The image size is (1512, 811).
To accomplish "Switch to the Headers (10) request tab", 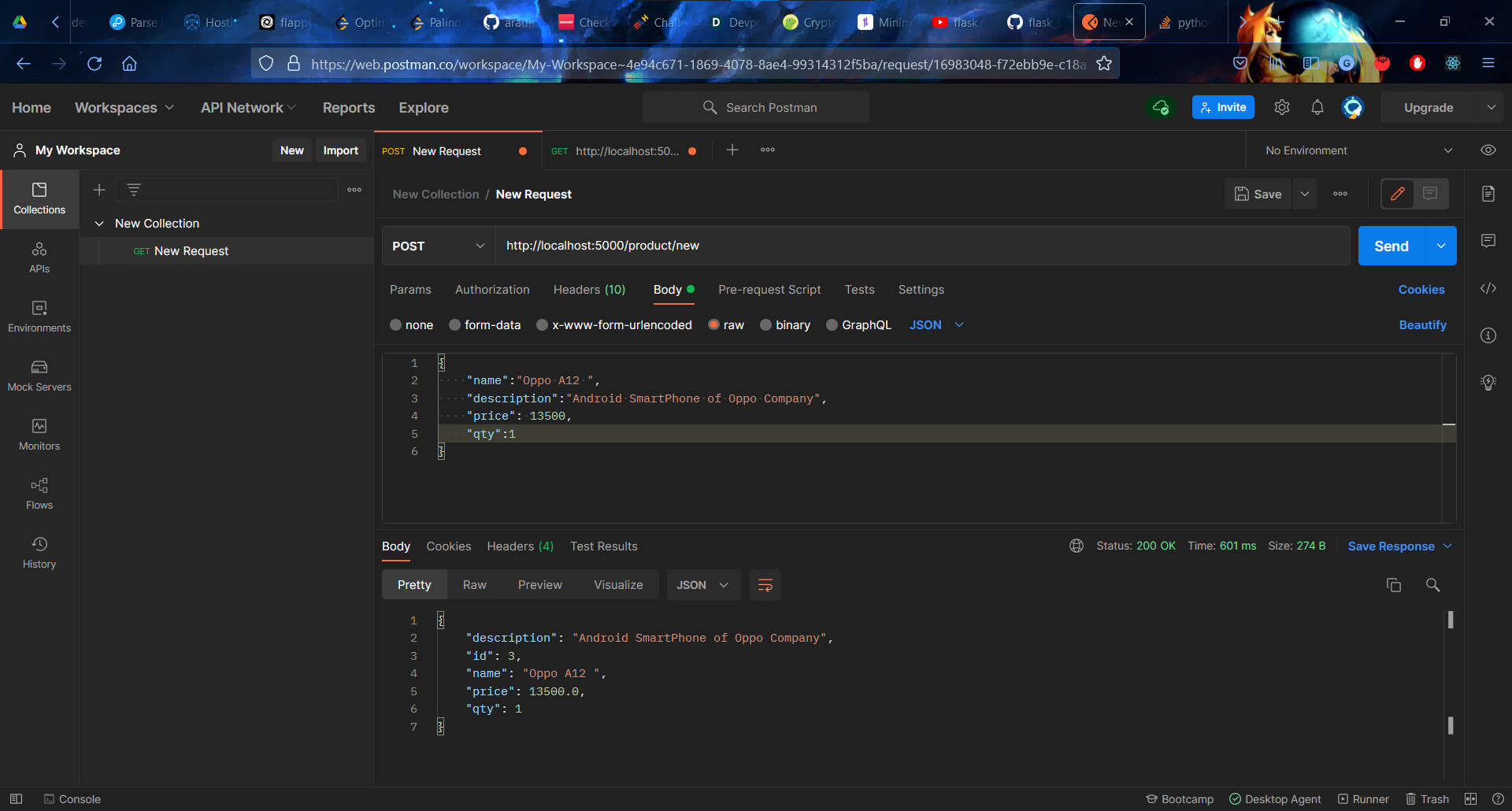I will (589, 290).
